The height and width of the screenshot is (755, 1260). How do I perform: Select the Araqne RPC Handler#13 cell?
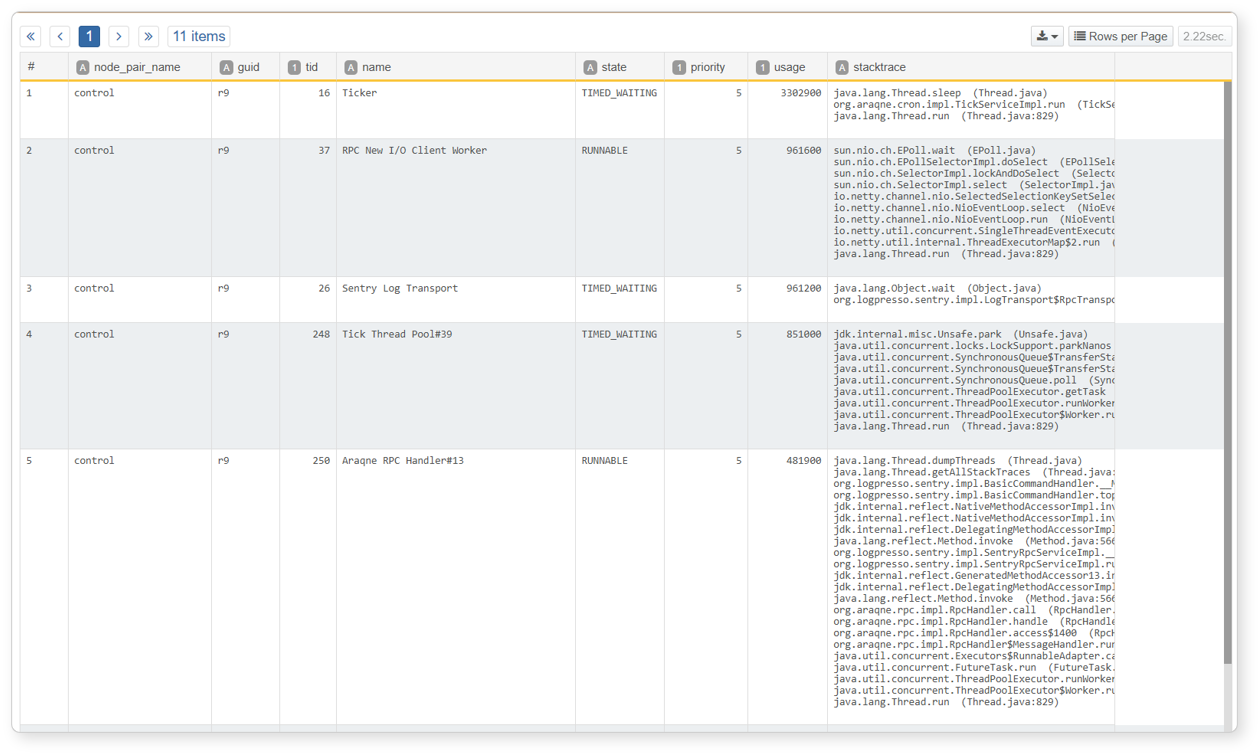tap(456, 586)
